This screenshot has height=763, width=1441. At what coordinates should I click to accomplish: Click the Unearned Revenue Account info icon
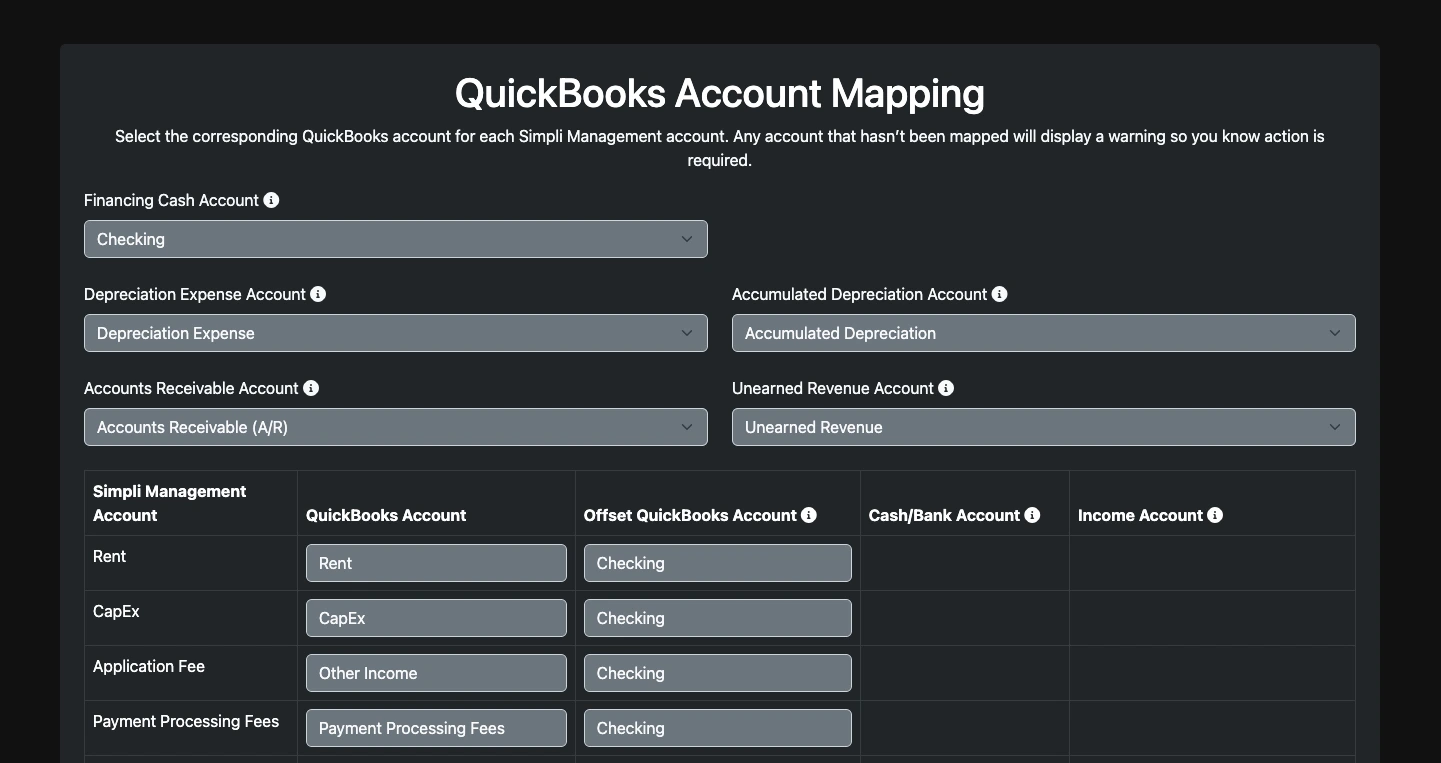tap(946, 388)
